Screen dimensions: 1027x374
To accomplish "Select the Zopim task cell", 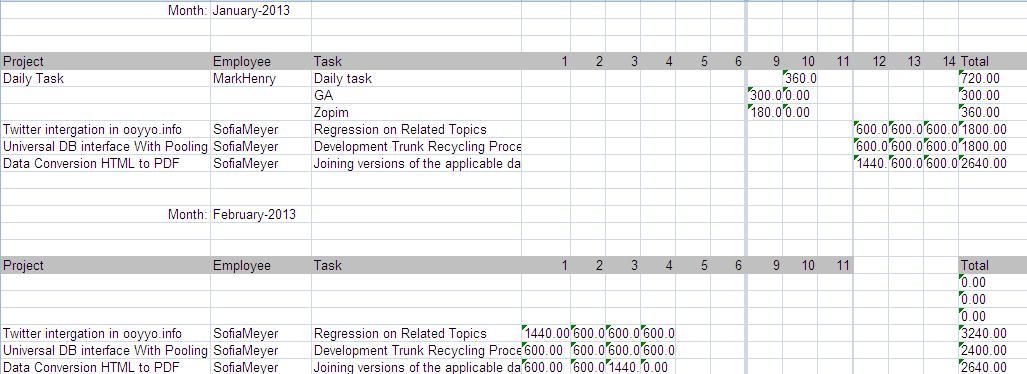I will pyautogui.click(x=416, y=113).
